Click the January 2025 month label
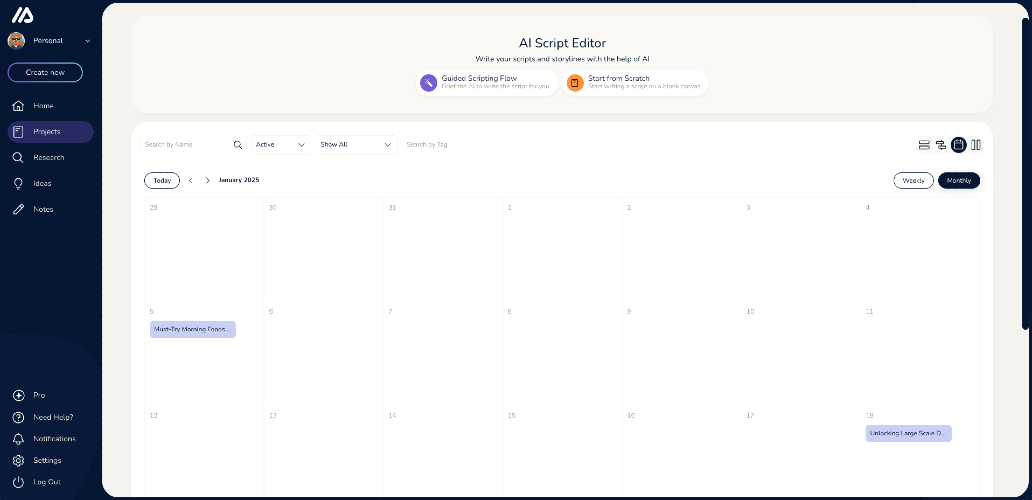 coord(239,180)
